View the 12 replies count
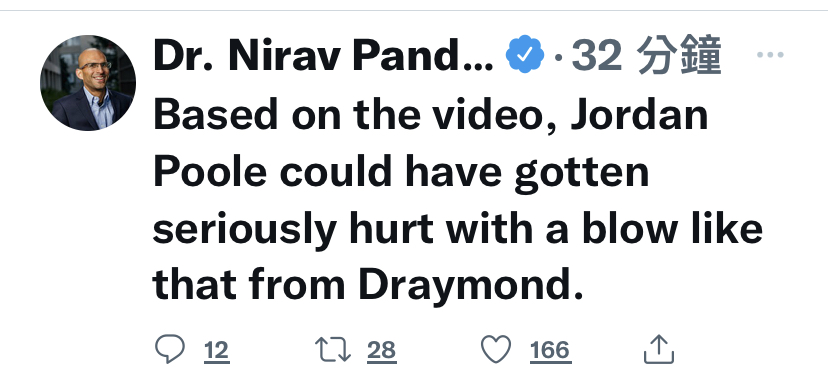Screen dimensions: 828x376 216,351
